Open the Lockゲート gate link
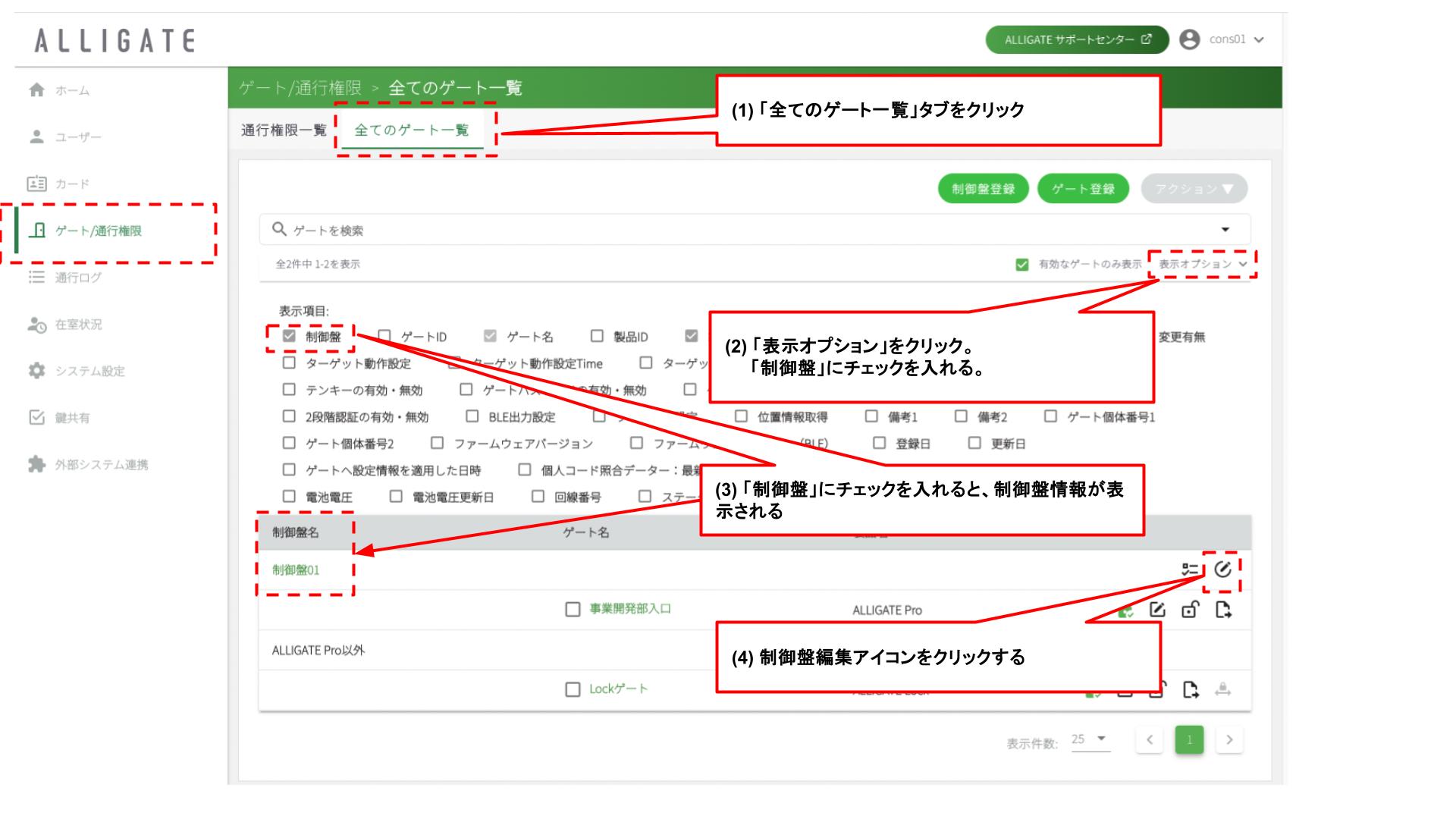Screen dimensions: 1456x819 (x=619, y=689)
